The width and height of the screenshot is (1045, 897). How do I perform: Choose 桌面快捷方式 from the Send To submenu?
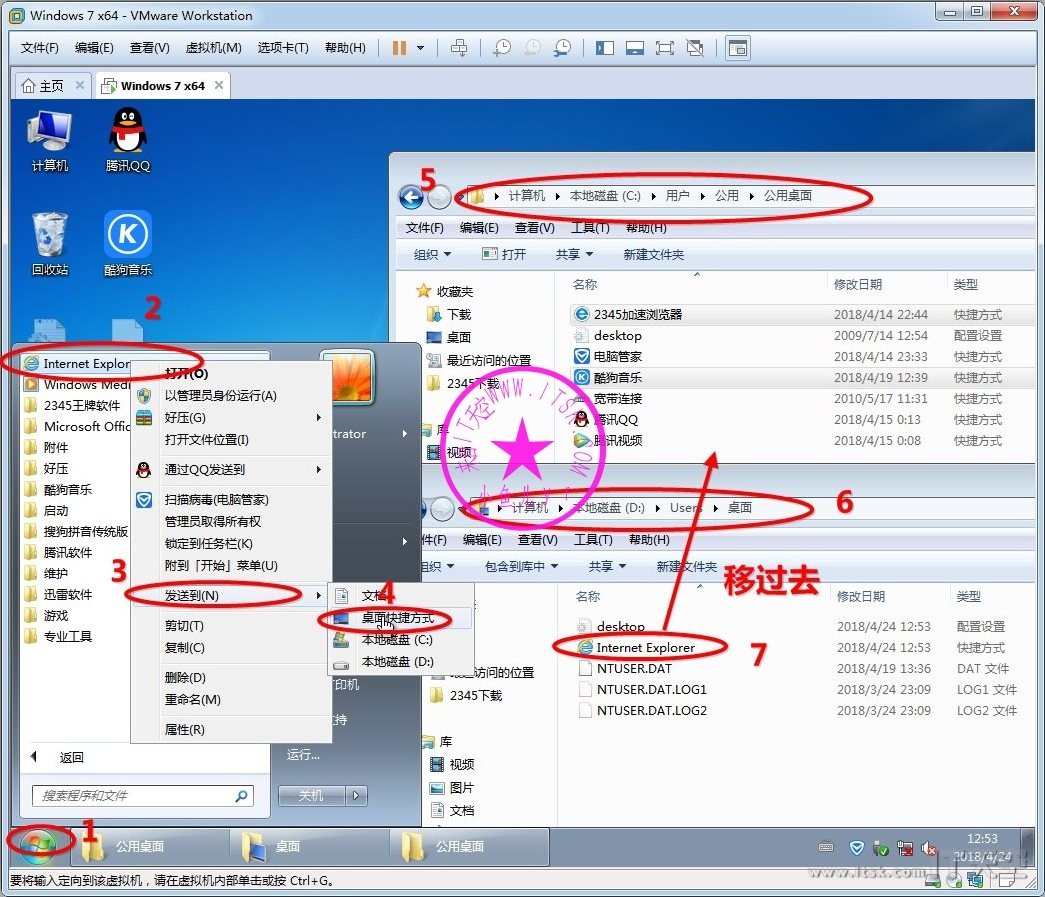pyautogui.click(x=397, y=619)
